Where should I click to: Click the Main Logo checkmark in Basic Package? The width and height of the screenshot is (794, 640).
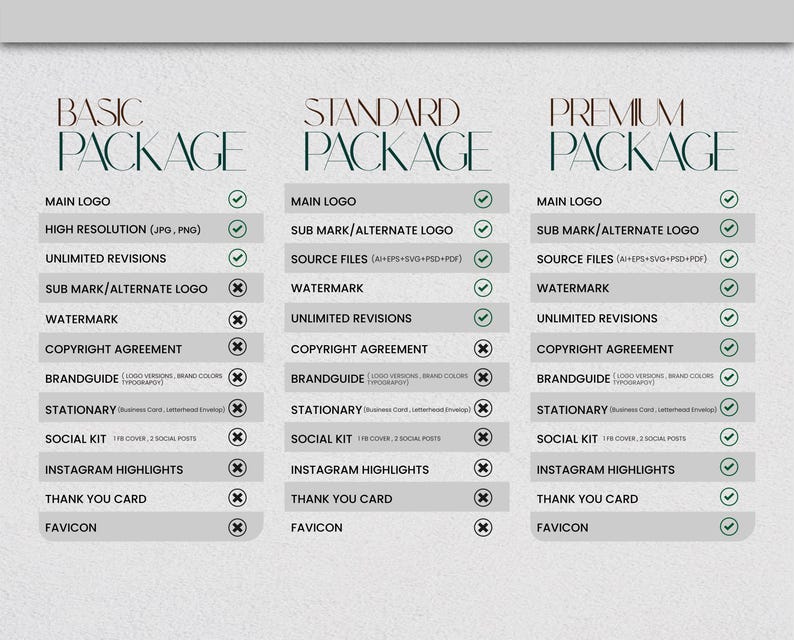click(237, 199)
